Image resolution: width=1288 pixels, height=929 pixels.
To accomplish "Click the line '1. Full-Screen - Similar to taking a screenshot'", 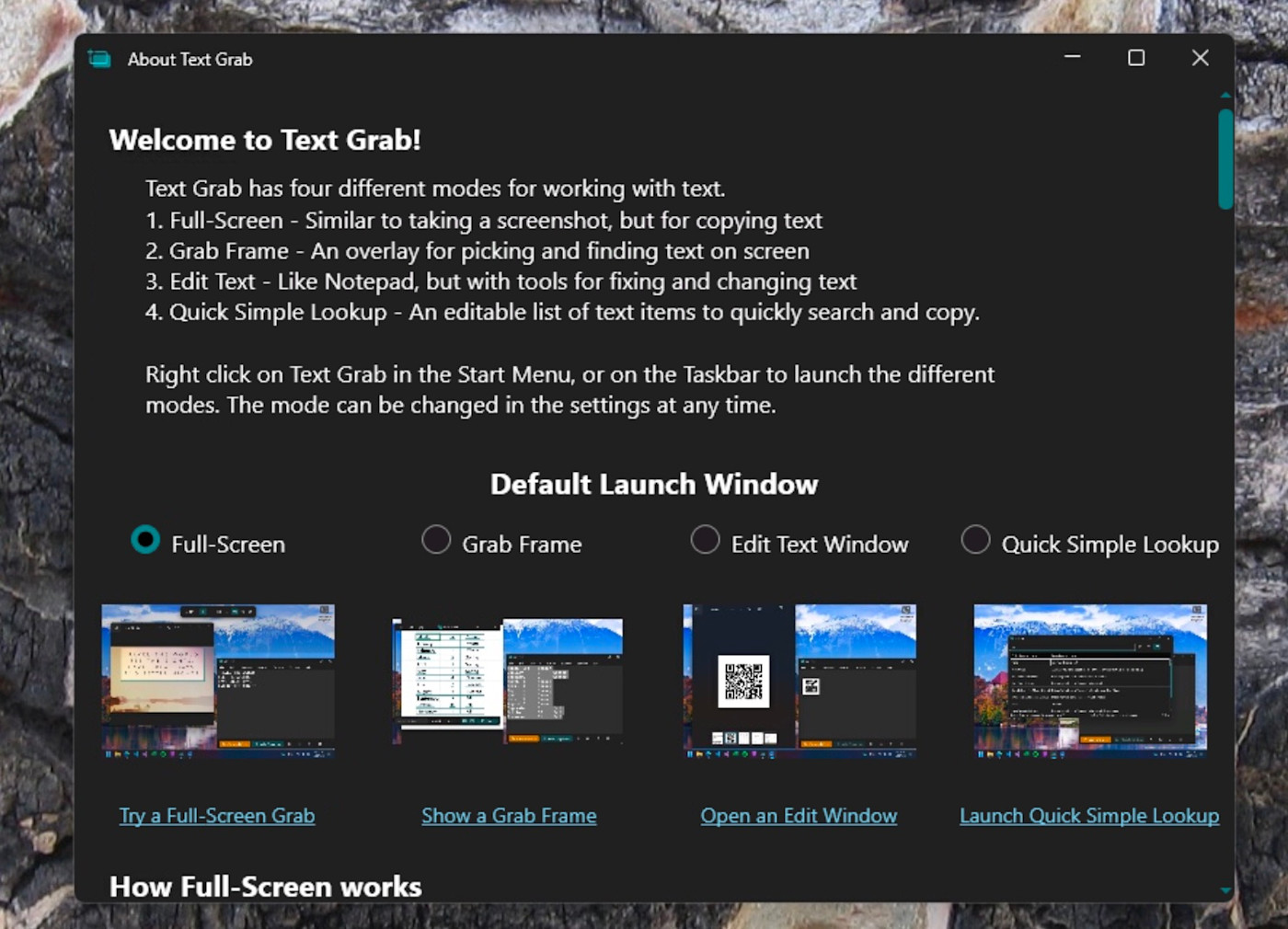I will 484,221.
